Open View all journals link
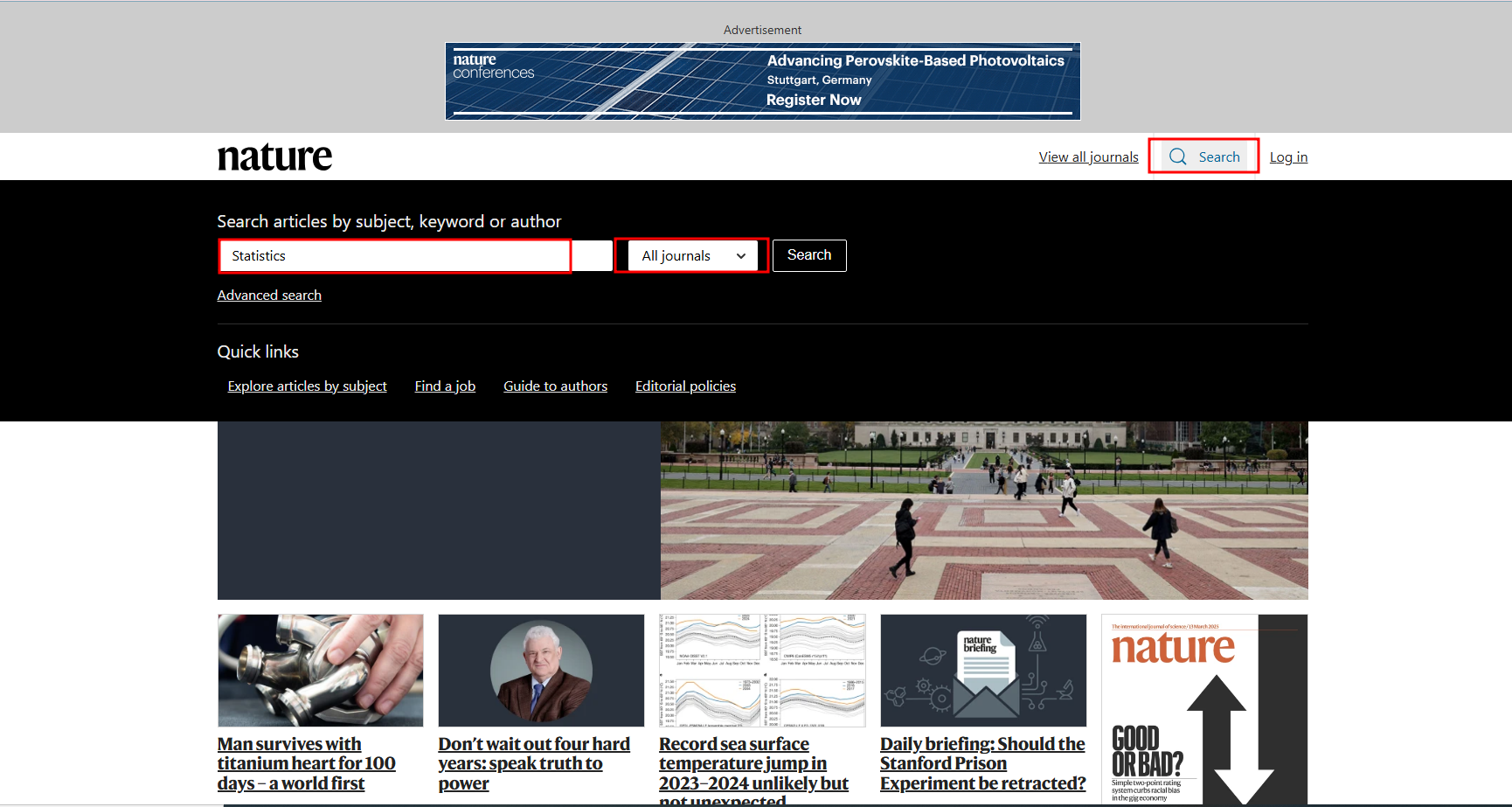Viewport: 1512px width, 807px height. tap(1088, 157)
